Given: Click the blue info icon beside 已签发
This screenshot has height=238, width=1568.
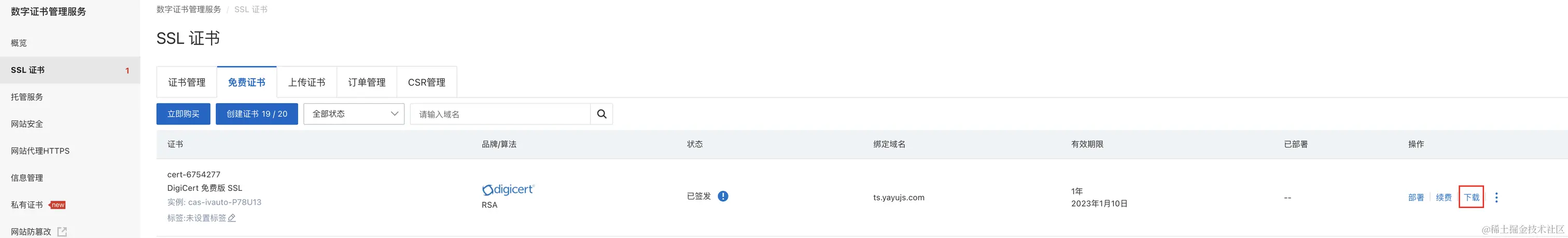Looking at the screenshot, I should [x=722, y=196].
